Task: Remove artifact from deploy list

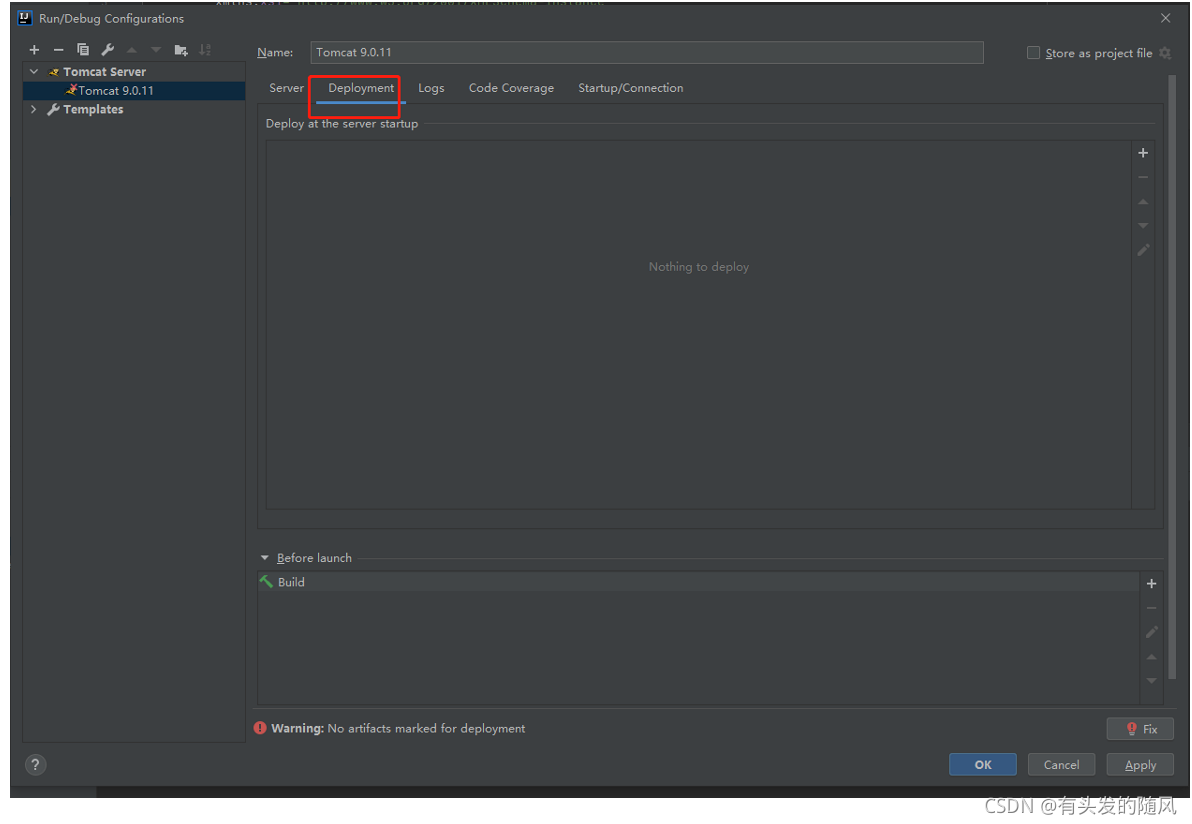Action: click(1143, 177)
